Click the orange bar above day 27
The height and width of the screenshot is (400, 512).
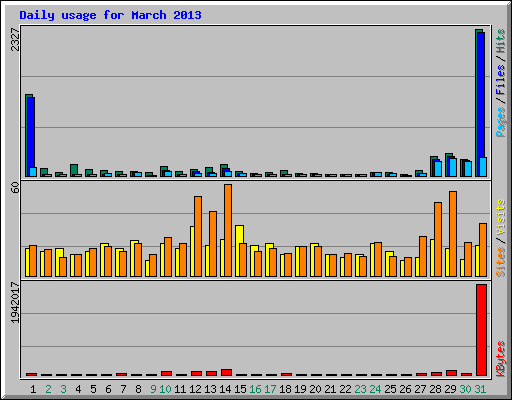pos(423,256)
